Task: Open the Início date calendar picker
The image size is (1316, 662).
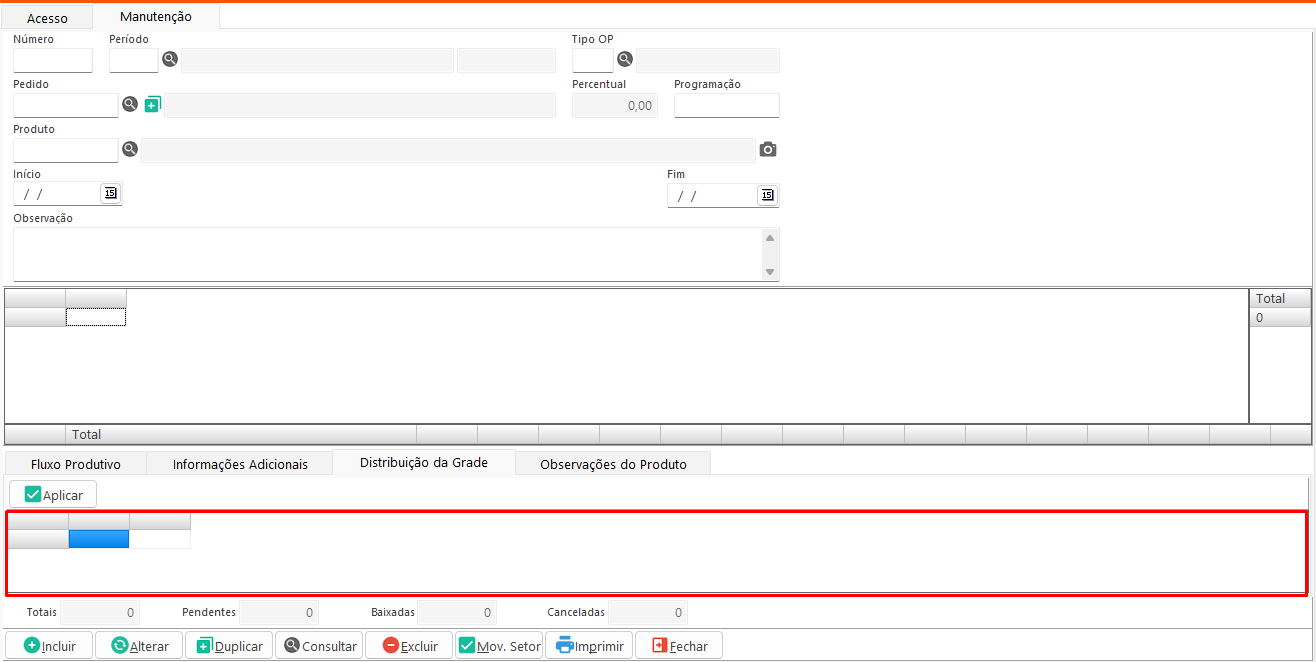Action: click(110, 193)
